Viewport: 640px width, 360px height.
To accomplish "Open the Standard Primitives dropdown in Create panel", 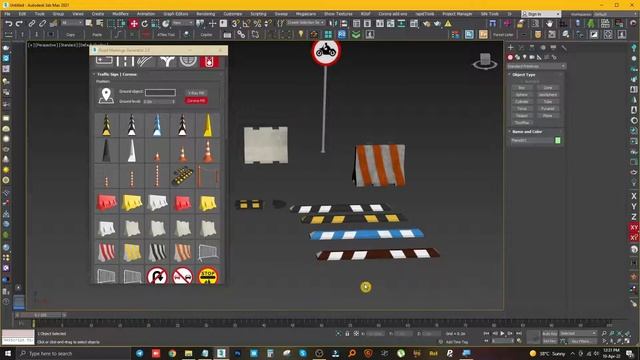I will click(x=536, y=66).
